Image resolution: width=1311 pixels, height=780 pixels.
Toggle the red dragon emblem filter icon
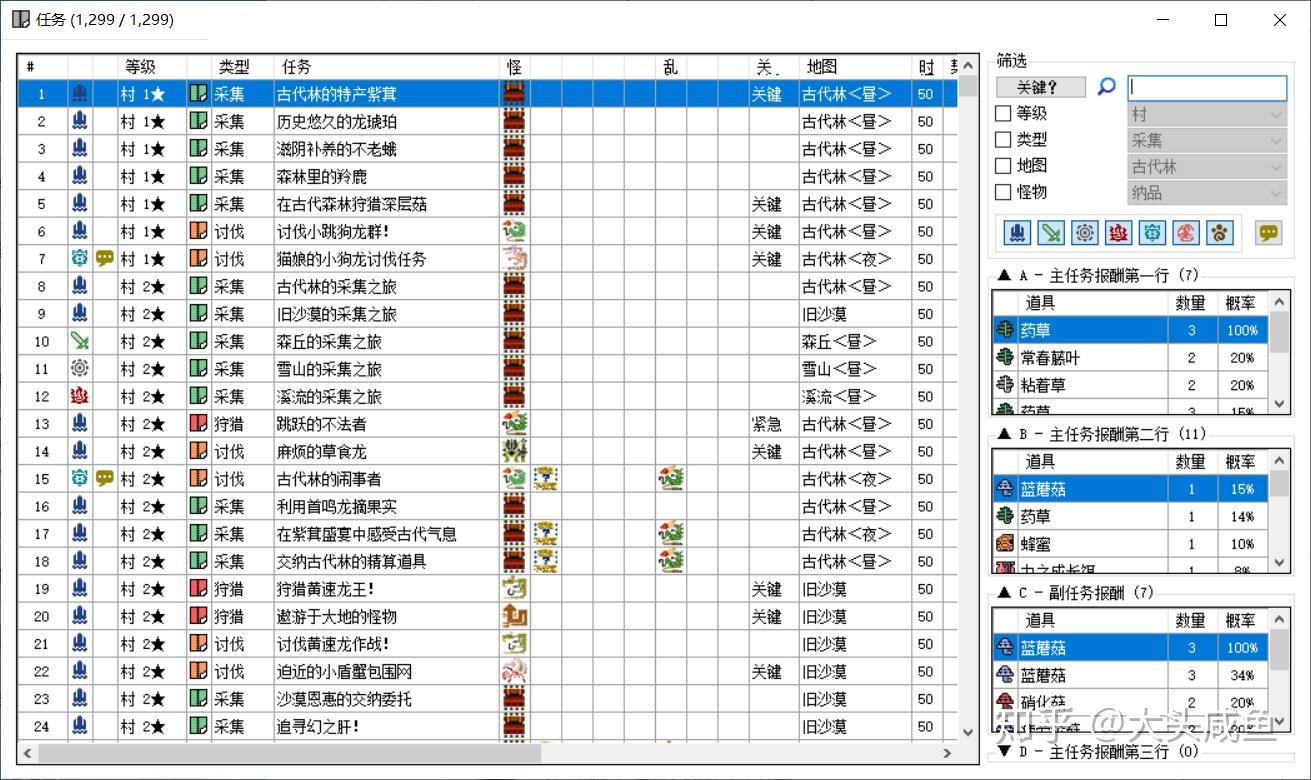point(1187,233)
